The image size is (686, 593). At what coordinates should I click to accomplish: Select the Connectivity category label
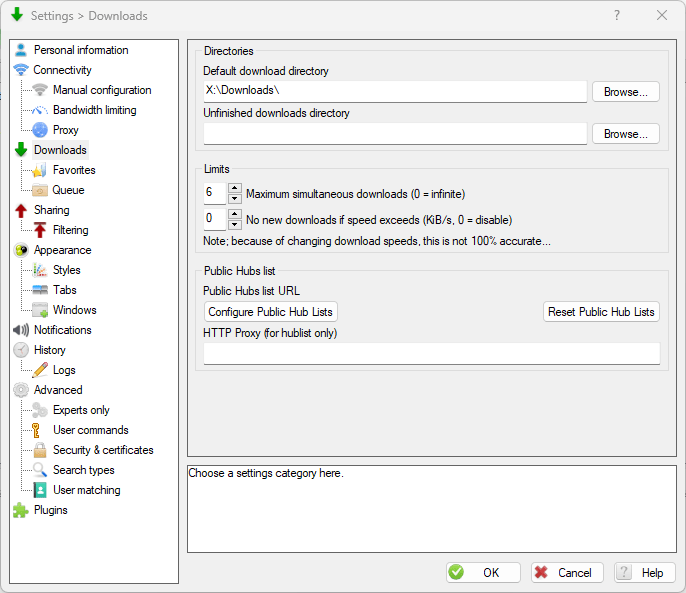(63, 70)
